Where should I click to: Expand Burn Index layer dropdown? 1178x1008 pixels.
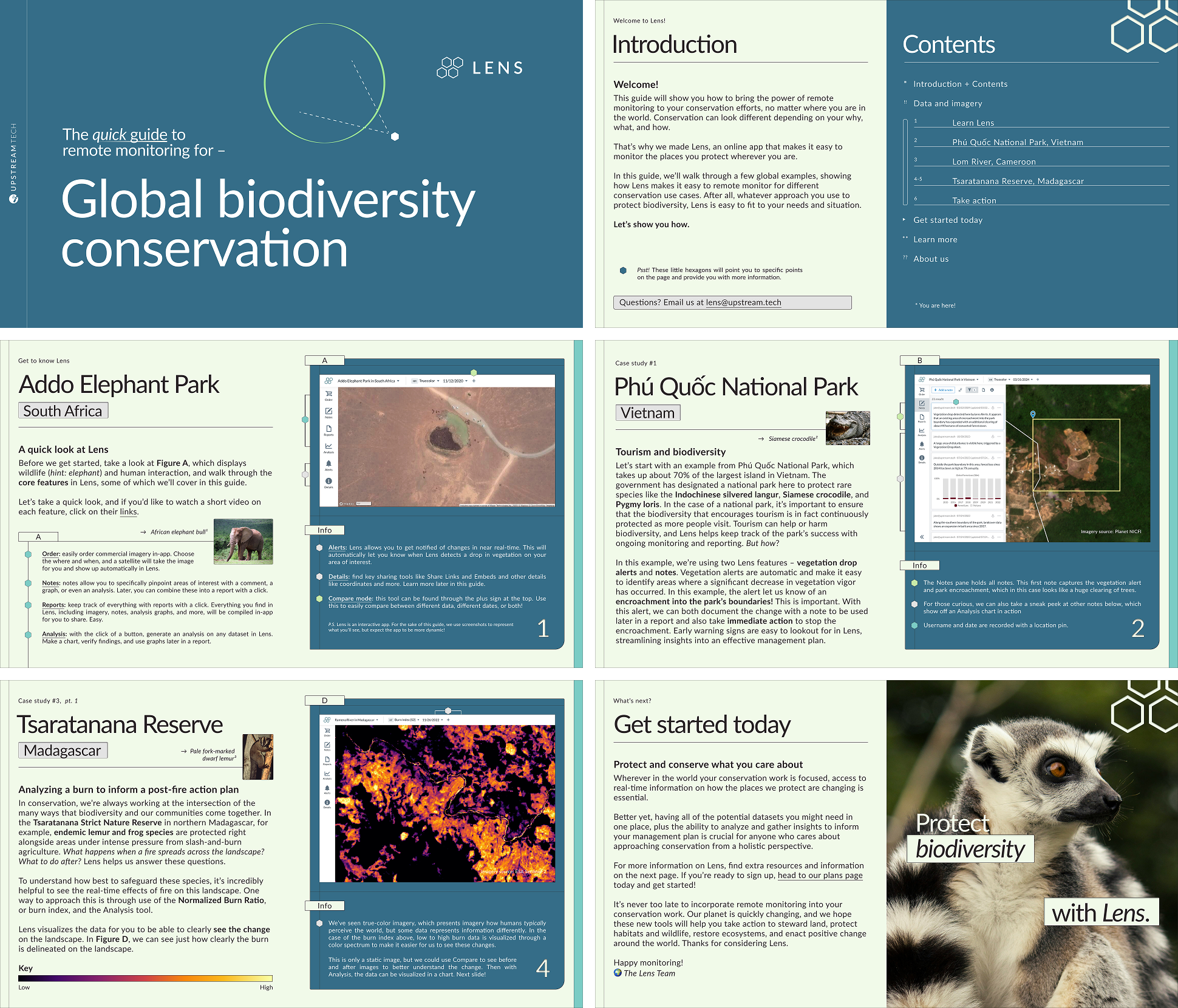pos(406,720)
